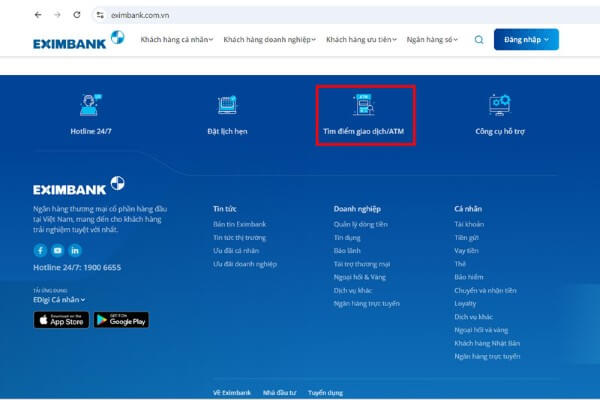Open site info icon in address bar
600x400 pixels.
pos(100,15)
